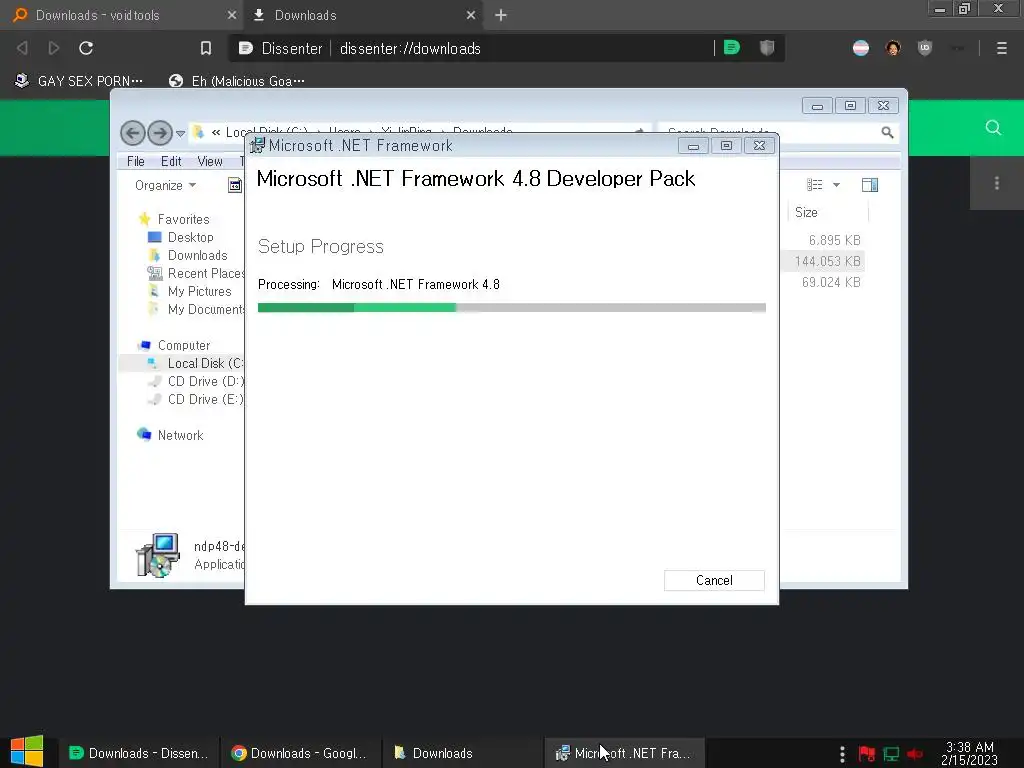Screen dimensions: 1024x768
Task: Open Organize dropdown in Explorer
Action: click(165, 185)
